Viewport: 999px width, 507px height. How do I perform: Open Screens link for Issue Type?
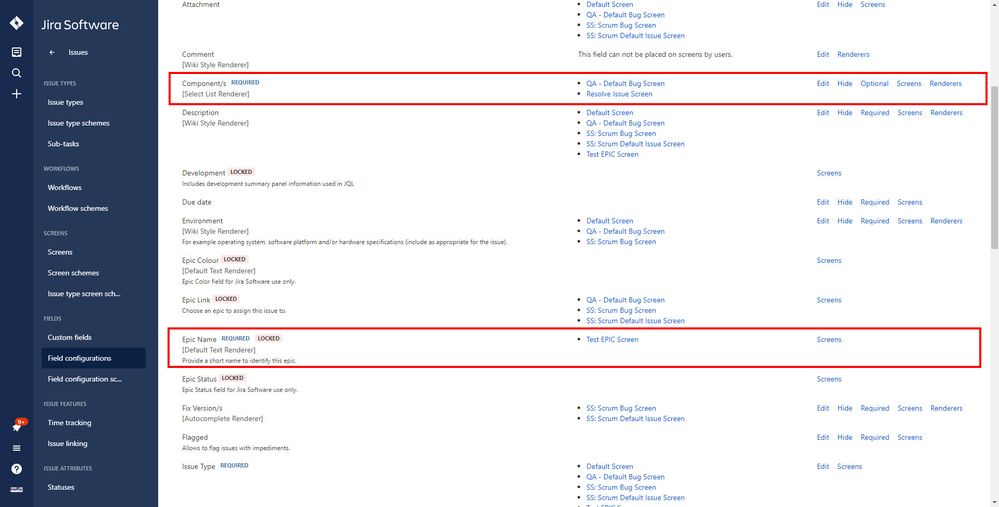point(849,467)
